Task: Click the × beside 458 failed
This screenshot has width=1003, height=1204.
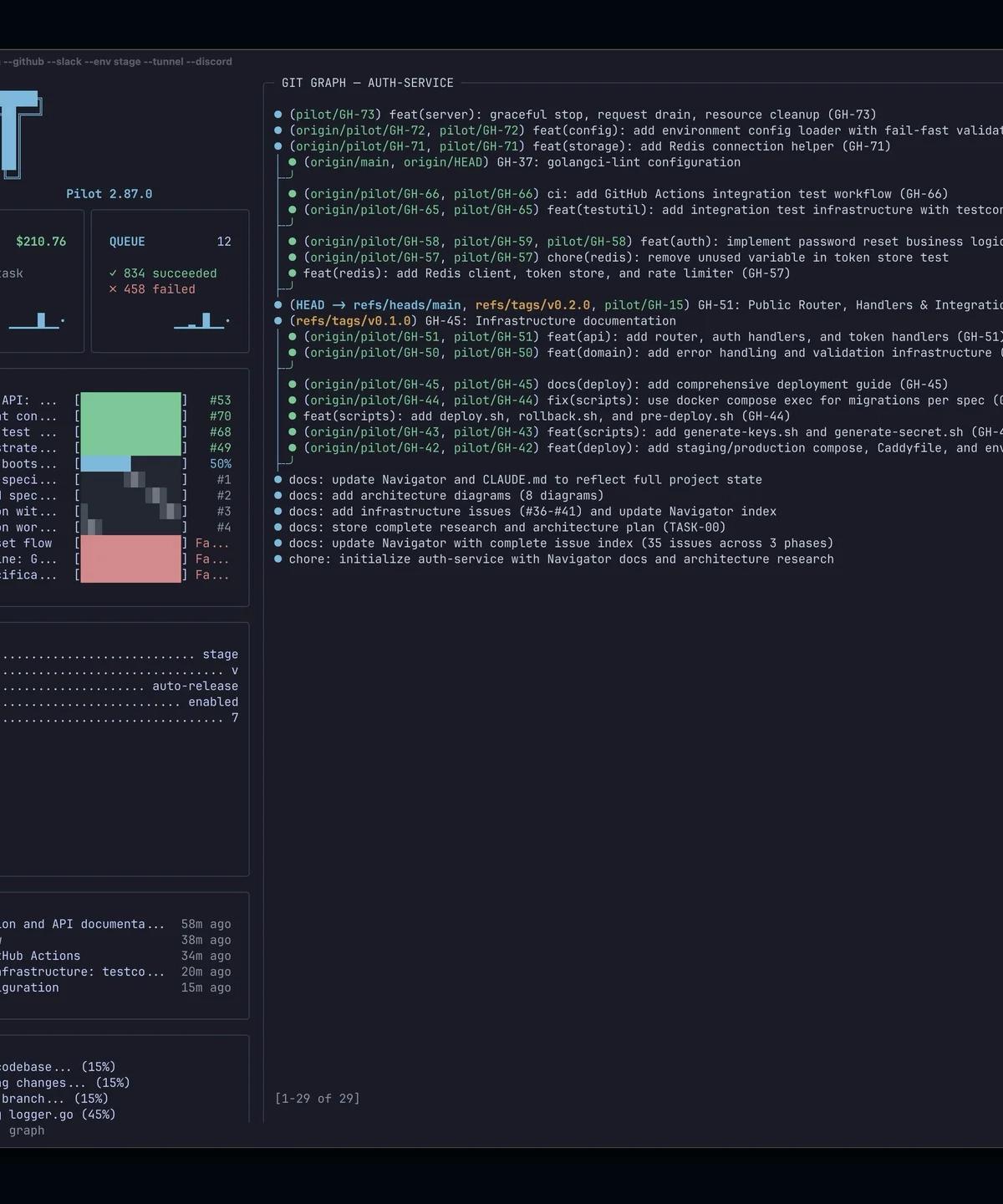Action: pyautogui.click(x=112, y=289)
